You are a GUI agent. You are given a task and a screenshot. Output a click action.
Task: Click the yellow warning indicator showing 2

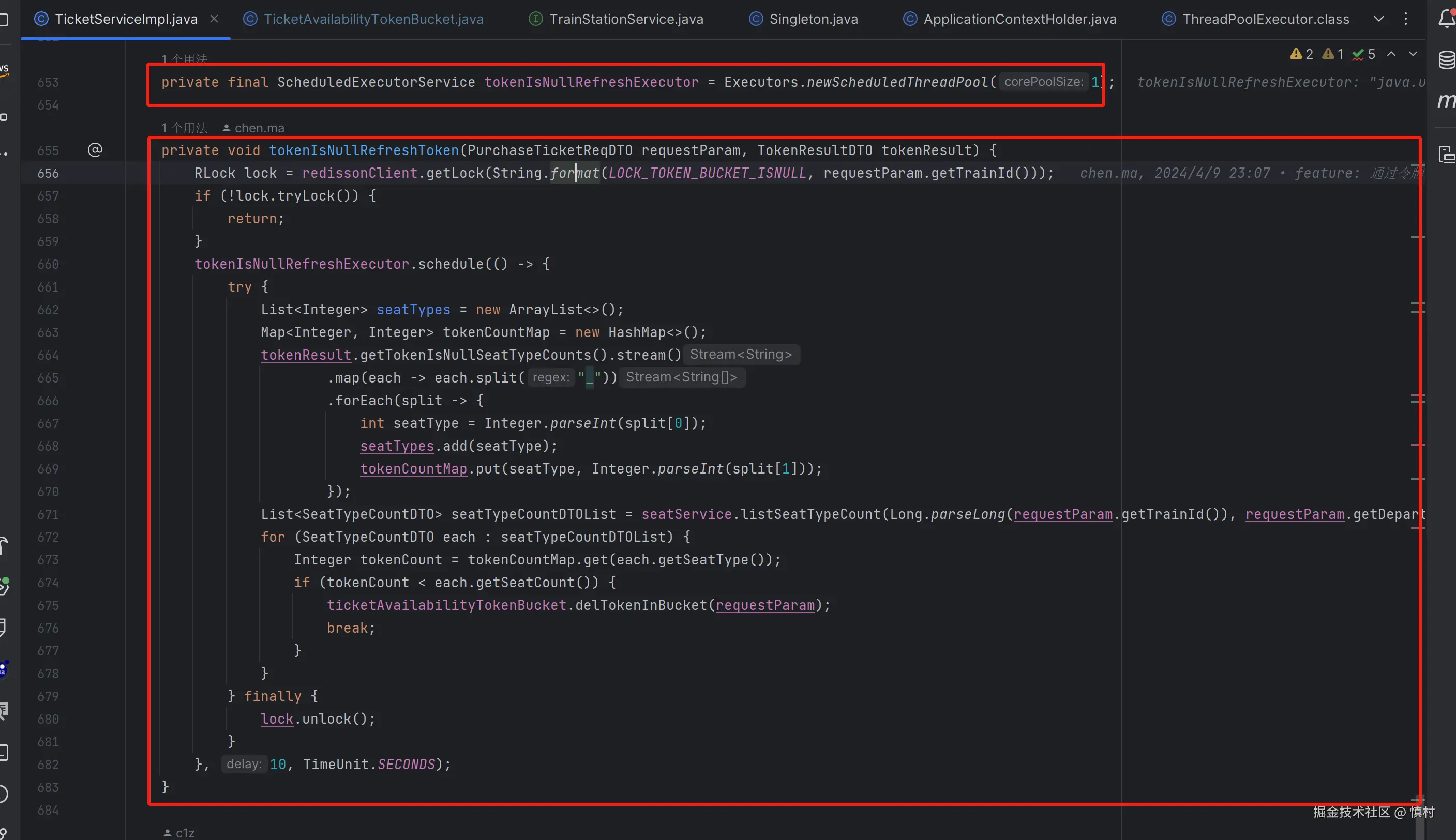pos(1301,54)
